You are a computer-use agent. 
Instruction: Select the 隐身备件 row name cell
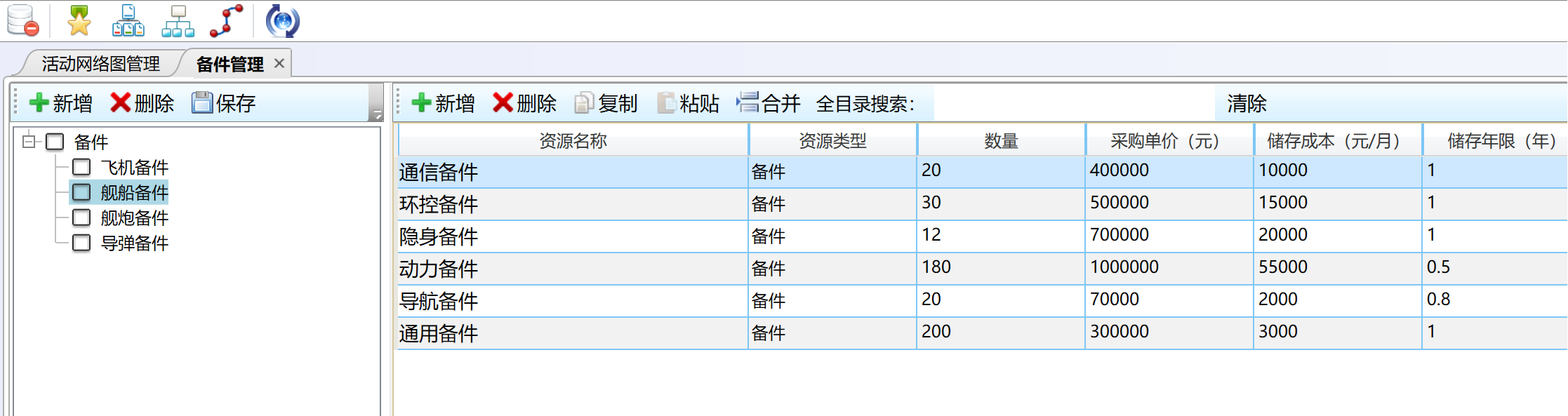point(573,236)
